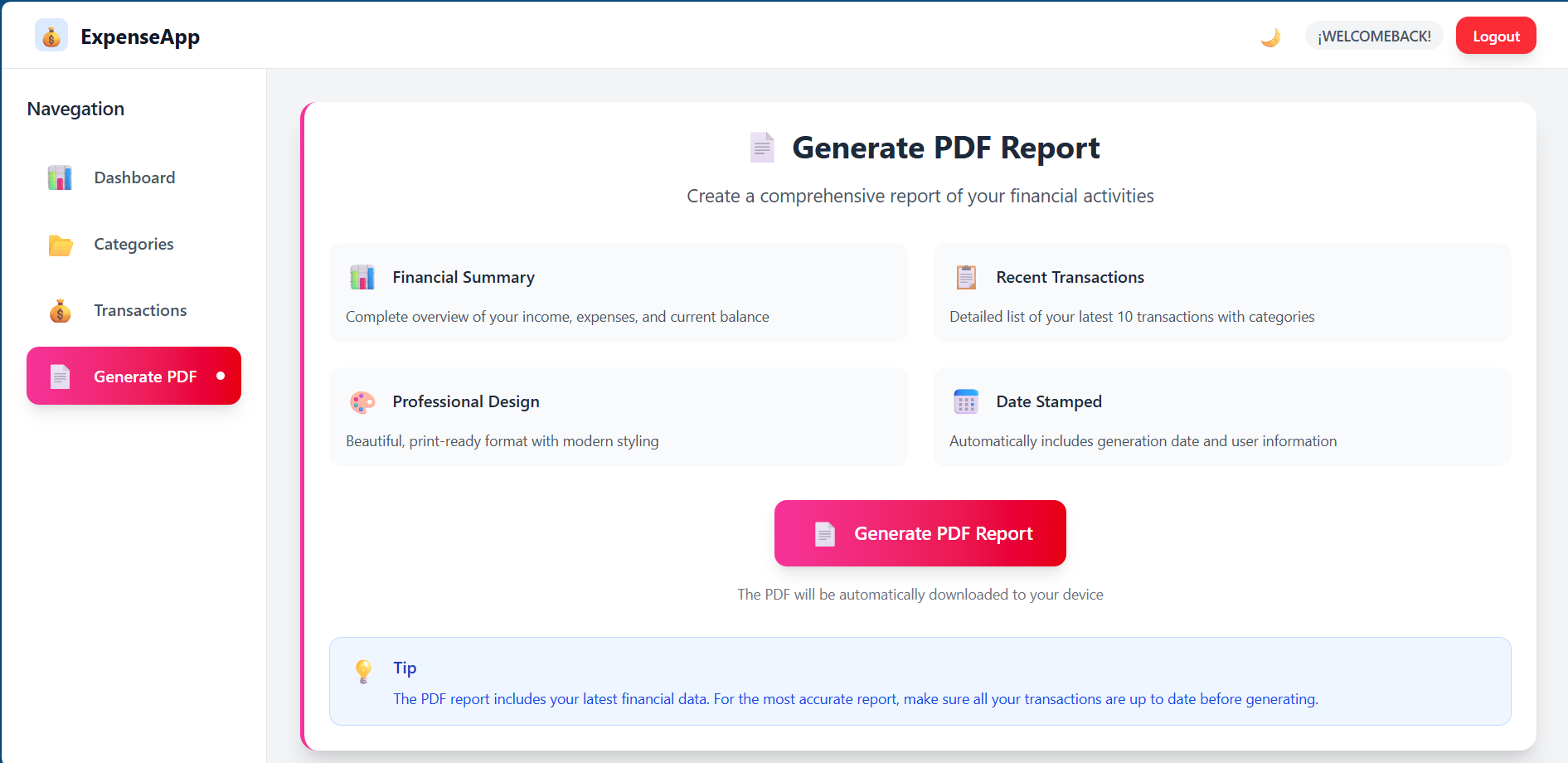The height and width of the screenshot is (763, 1568).
Task: Select Generate PDF in the sidebar
Action: pos(144,377)
